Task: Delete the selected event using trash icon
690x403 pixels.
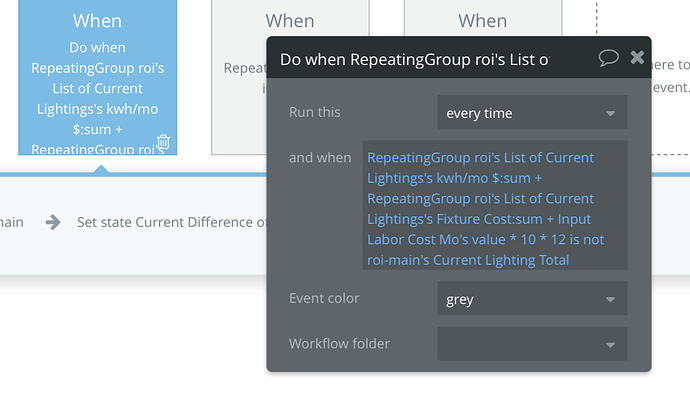Action: (164, 142)
